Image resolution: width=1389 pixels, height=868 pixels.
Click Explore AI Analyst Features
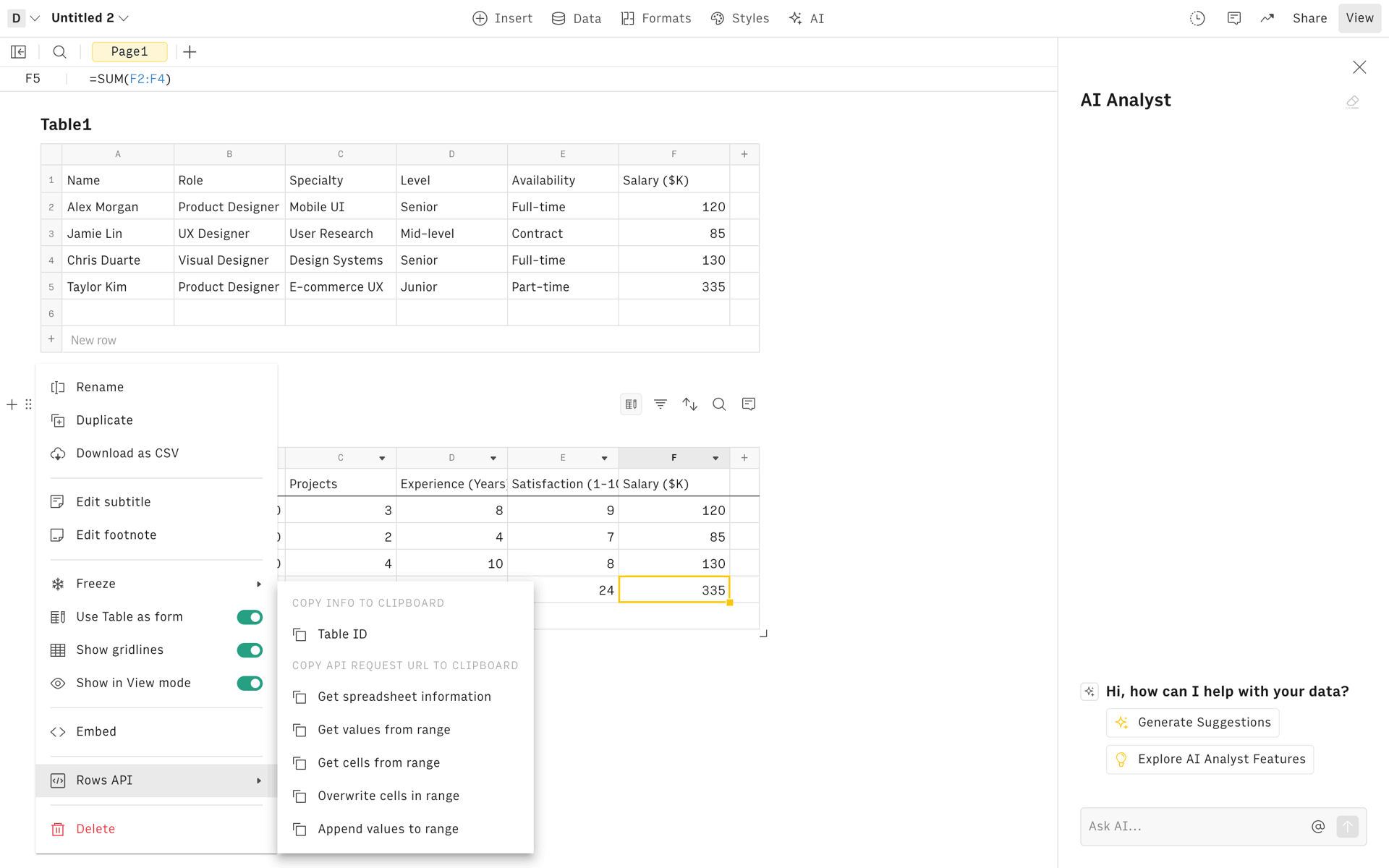click(x=1210, y=759)
